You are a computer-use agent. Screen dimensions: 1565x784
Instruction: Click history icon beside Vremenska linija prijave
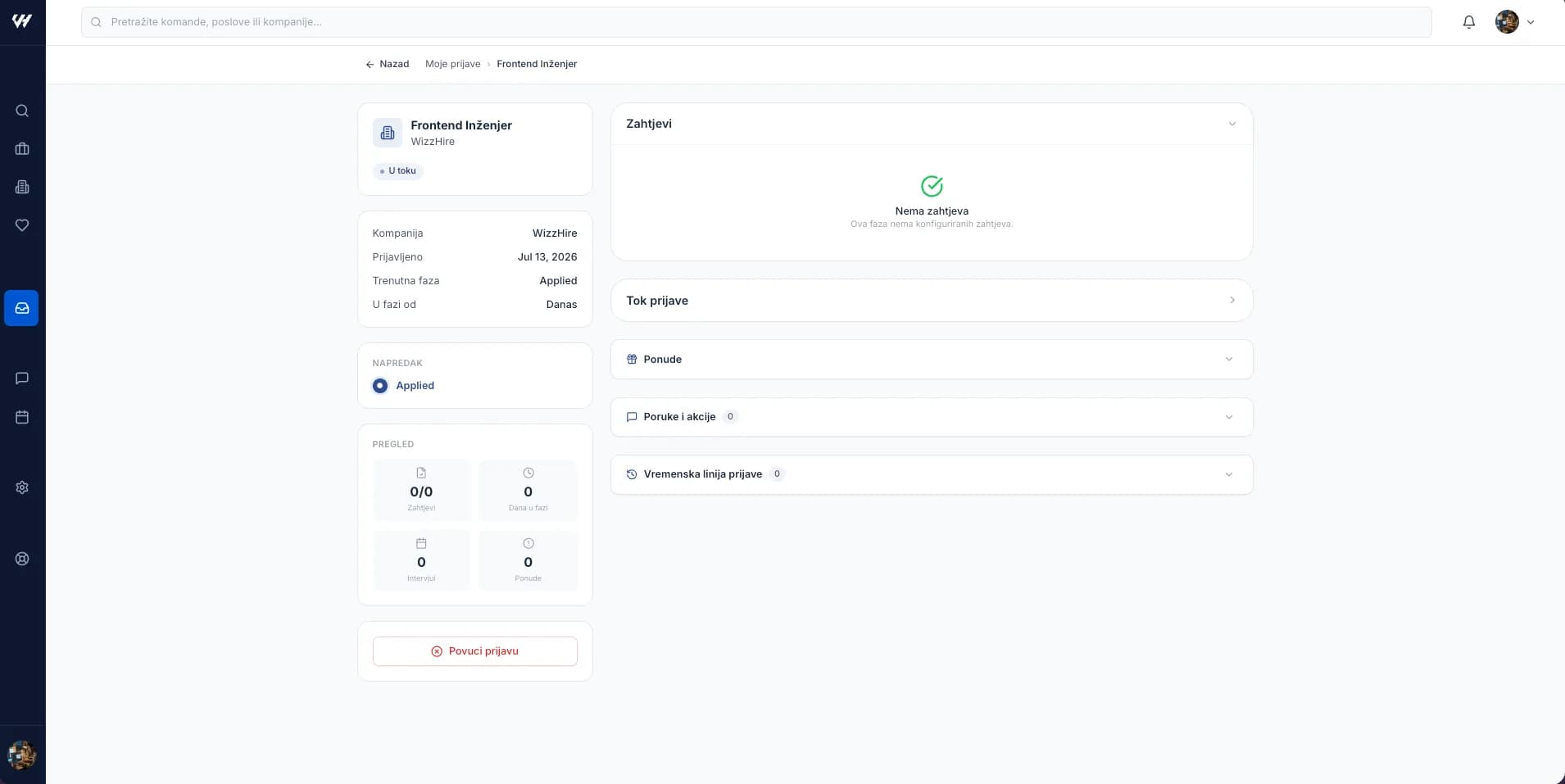click(632, 474)
